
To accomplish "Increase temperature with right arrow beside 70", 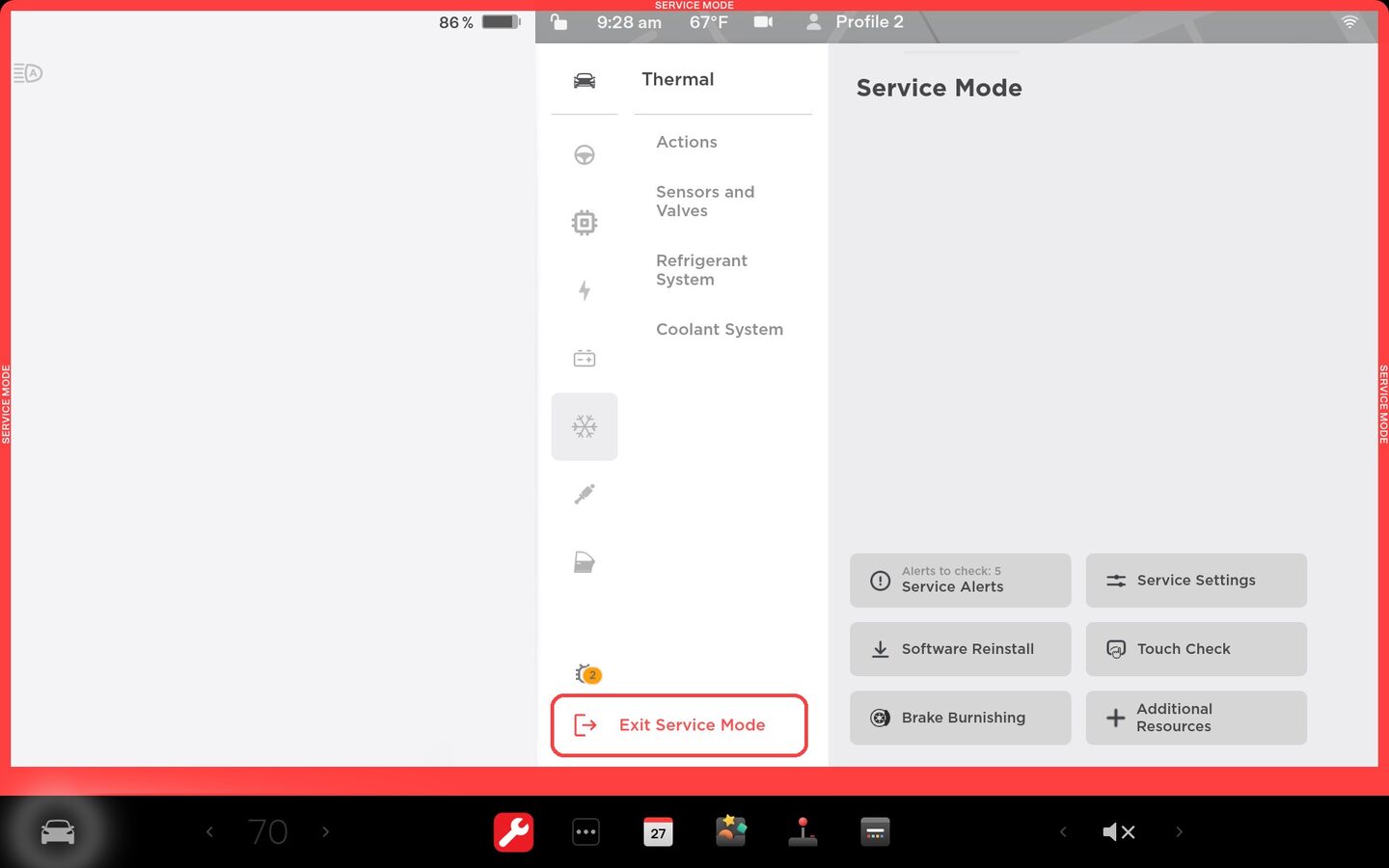I will pos(326,831).
